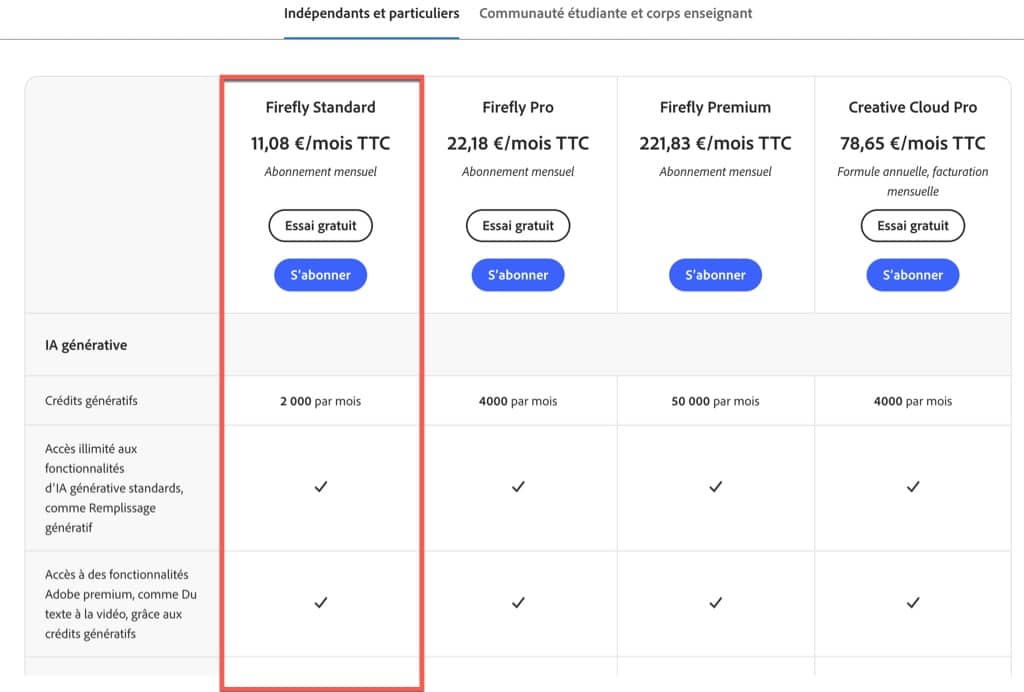The image size is (1024, 692).
Task: Click the IA générative section header
Action: coord(86,345)
